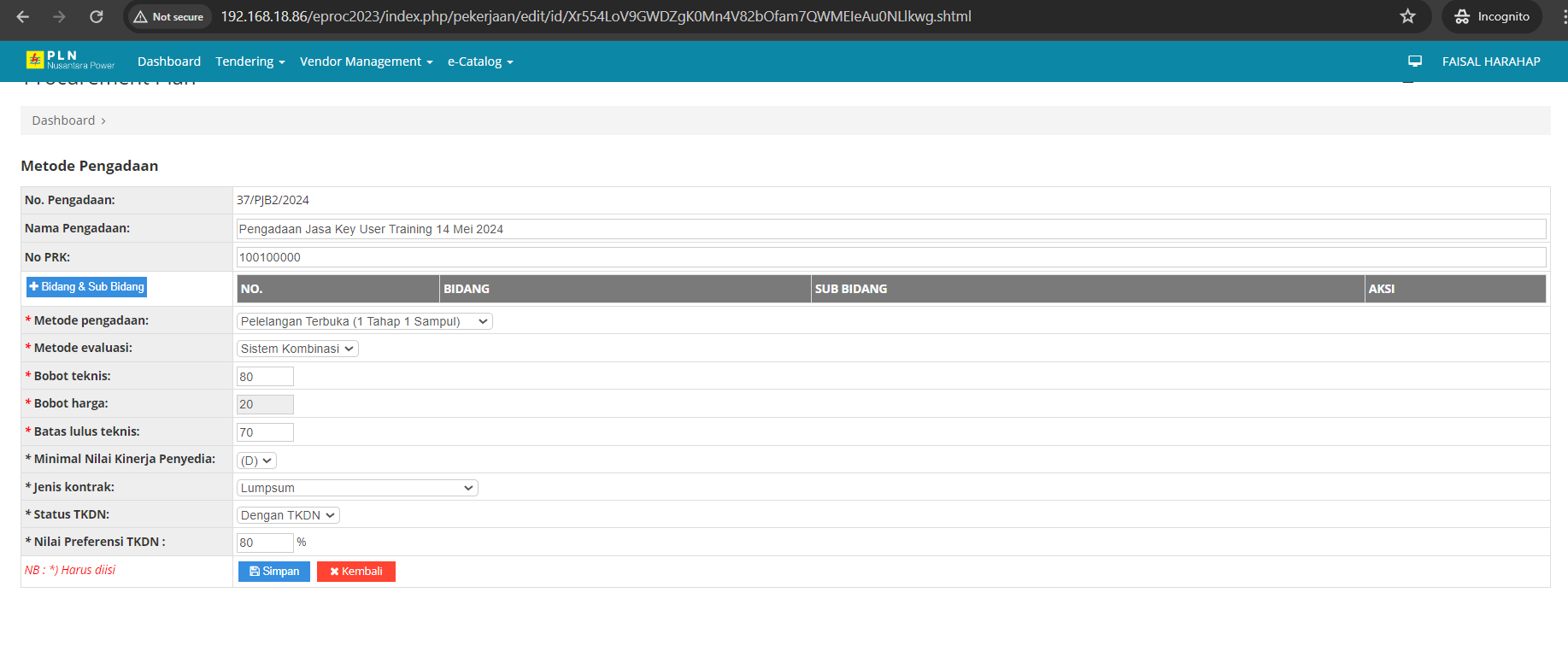Image resolution: width=1568 pixels, height=669 pixels.
Task: Click the Not secure warning icon
Action: [x=141, y=17]
